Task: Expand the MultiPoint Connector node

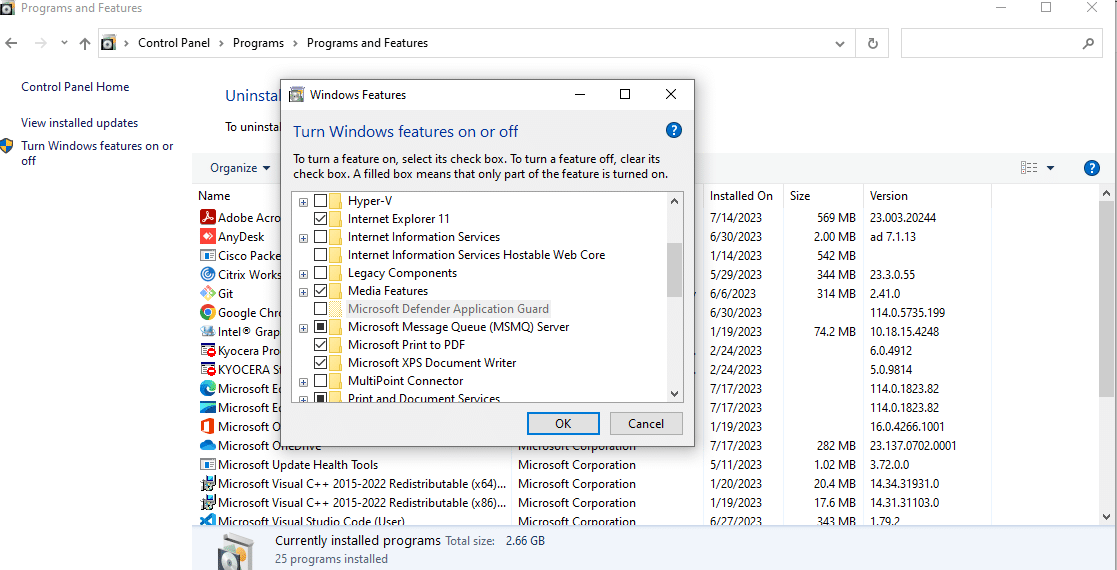Action: [303, 381]
